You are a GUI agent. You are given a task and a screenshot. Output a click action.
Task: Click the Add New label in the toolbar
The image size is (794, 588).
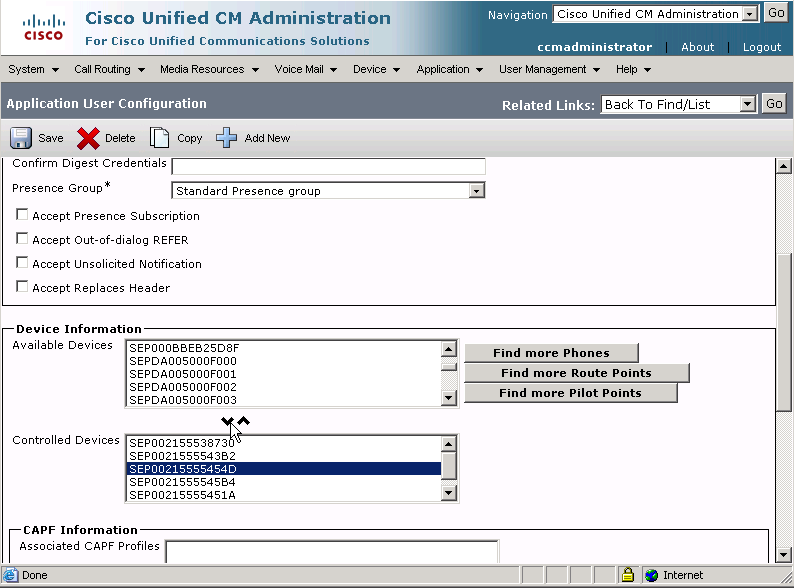267,138
